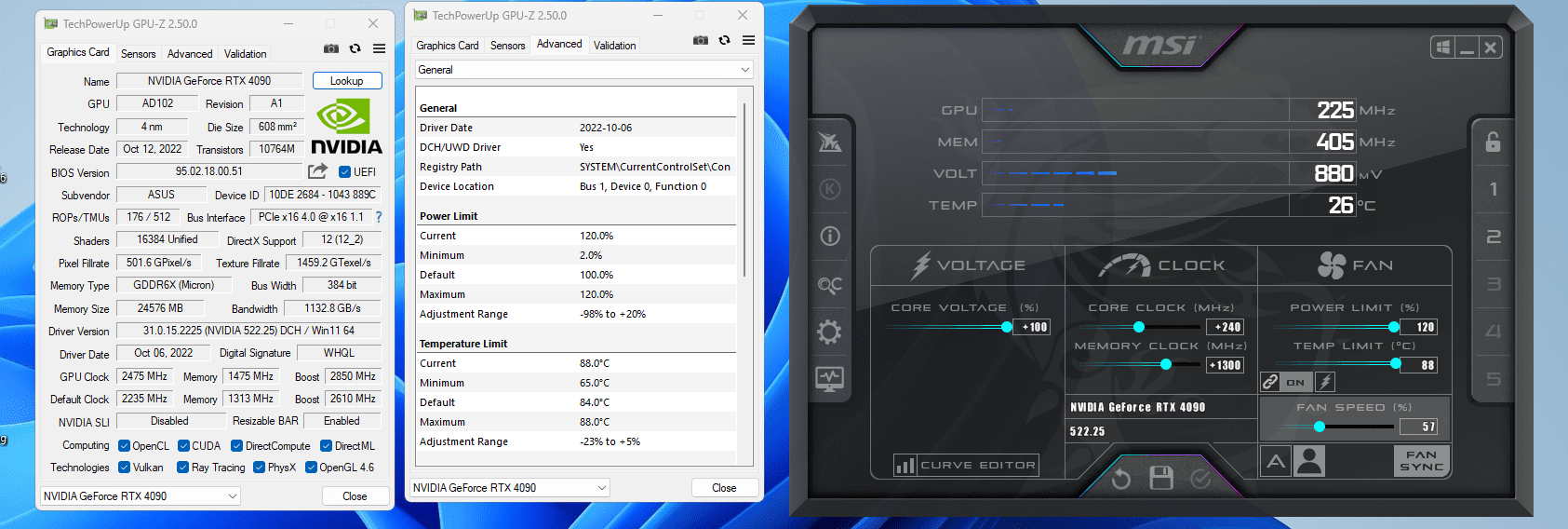Switch to Validation tab in left GPU-Z window
This screenshot has width=1568, height=529.
[245, 54]
